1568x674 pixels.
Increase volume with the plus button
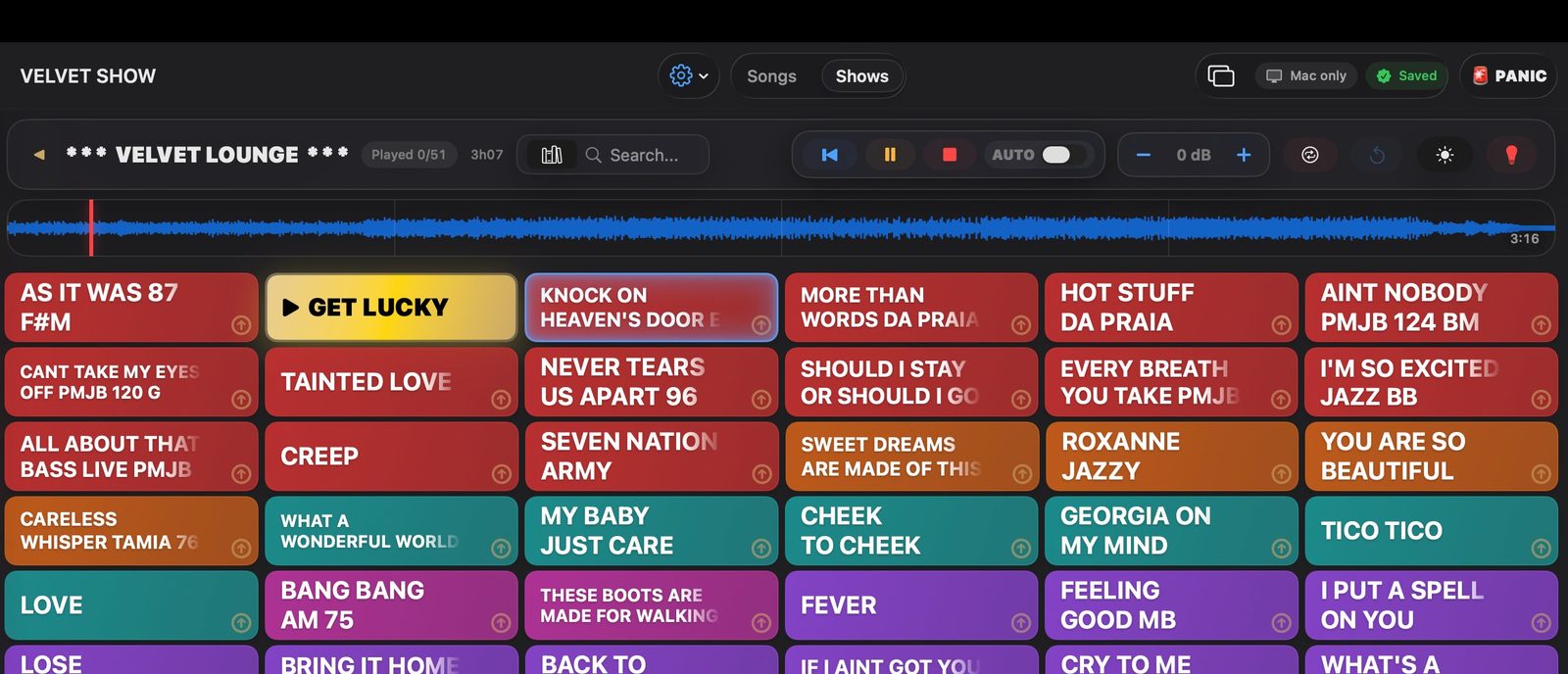[1244, 155]
